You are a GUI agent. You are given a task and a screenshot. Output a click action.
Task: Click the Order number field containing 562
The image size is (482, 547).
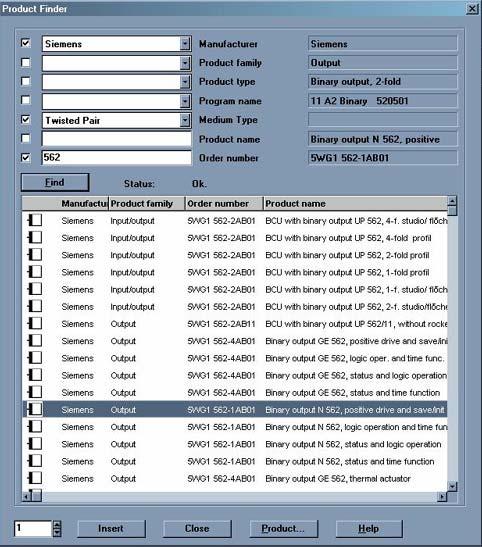(116, 158)
